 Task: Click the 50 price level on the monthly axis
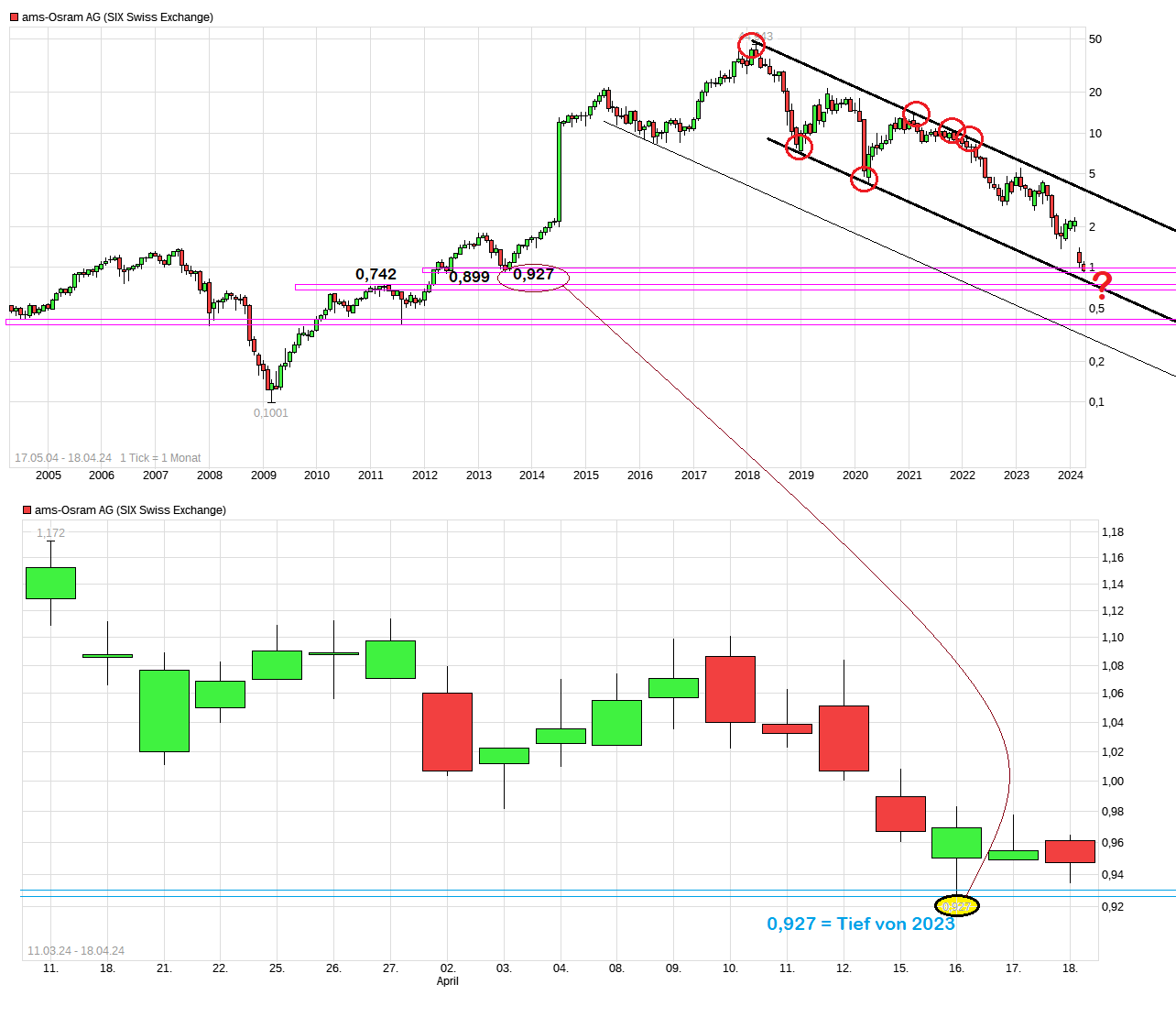(x=1095, y=39)
